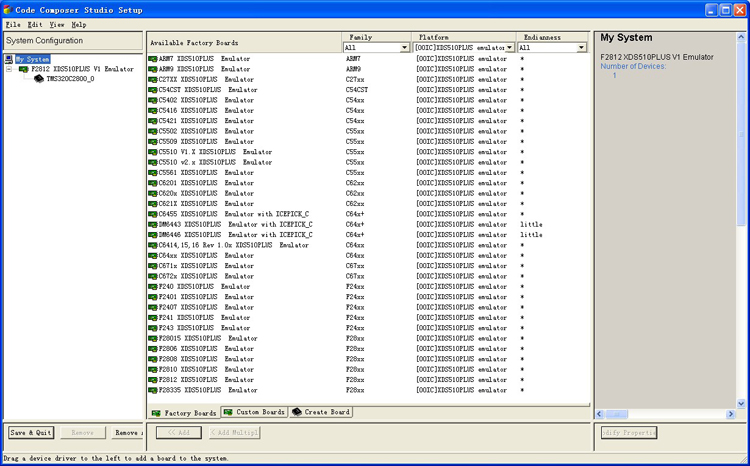750x466 pixels.
Task: Click the C5510 v2.x board icon
Action: (153, 163)
